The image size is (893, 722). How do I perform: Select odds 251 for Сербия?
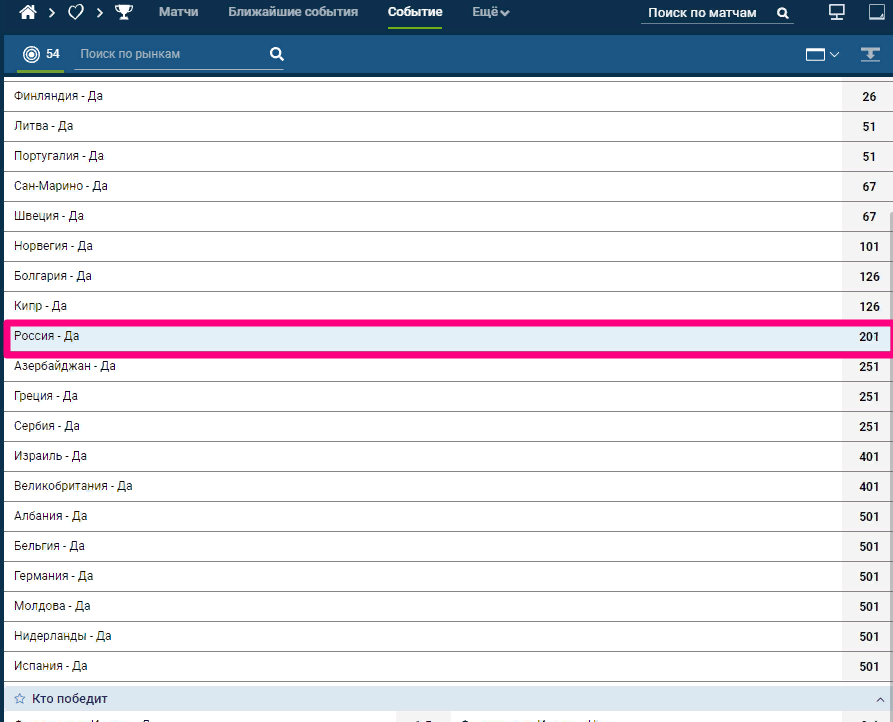(869, 426)
